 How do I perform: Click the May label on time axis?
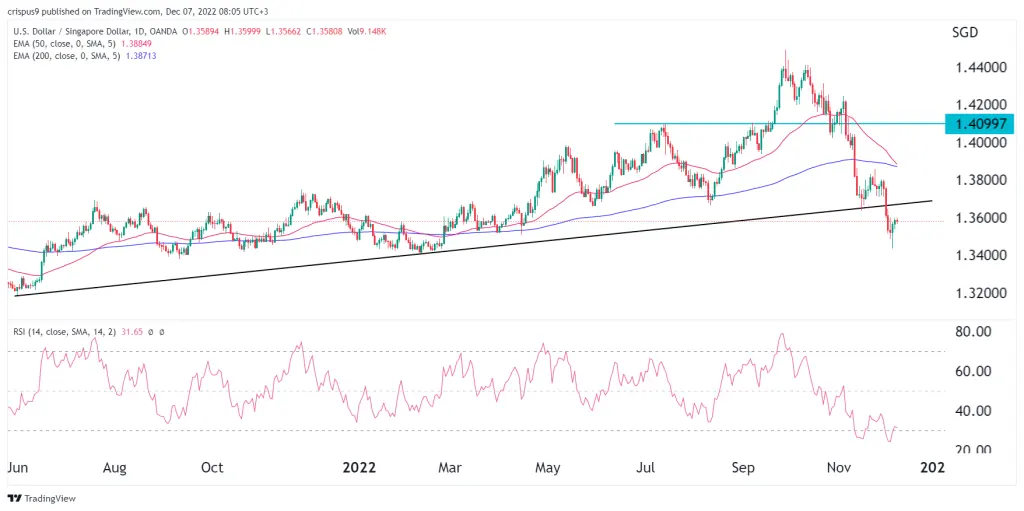(547, 468)
